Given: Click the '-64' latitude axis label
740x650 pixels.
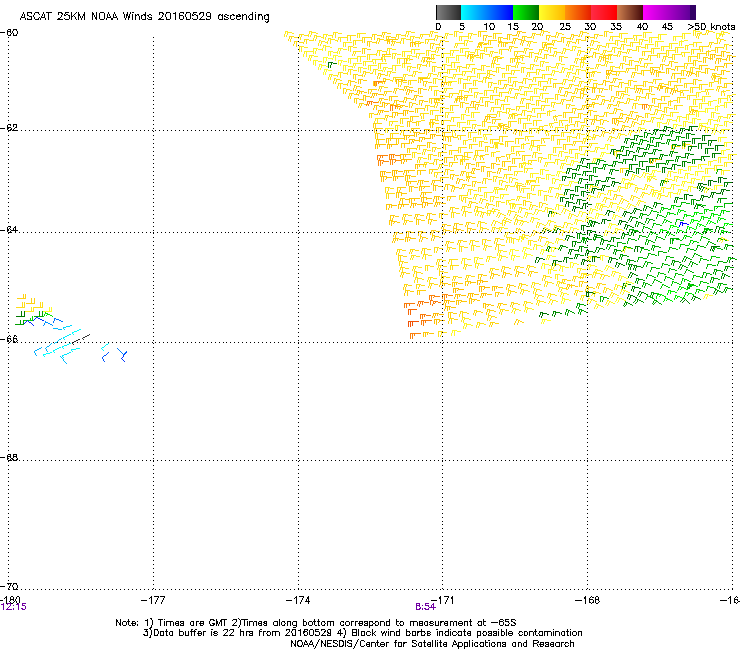Looking at the screenshot, I should pyautogui.click(x=9, y=230).
